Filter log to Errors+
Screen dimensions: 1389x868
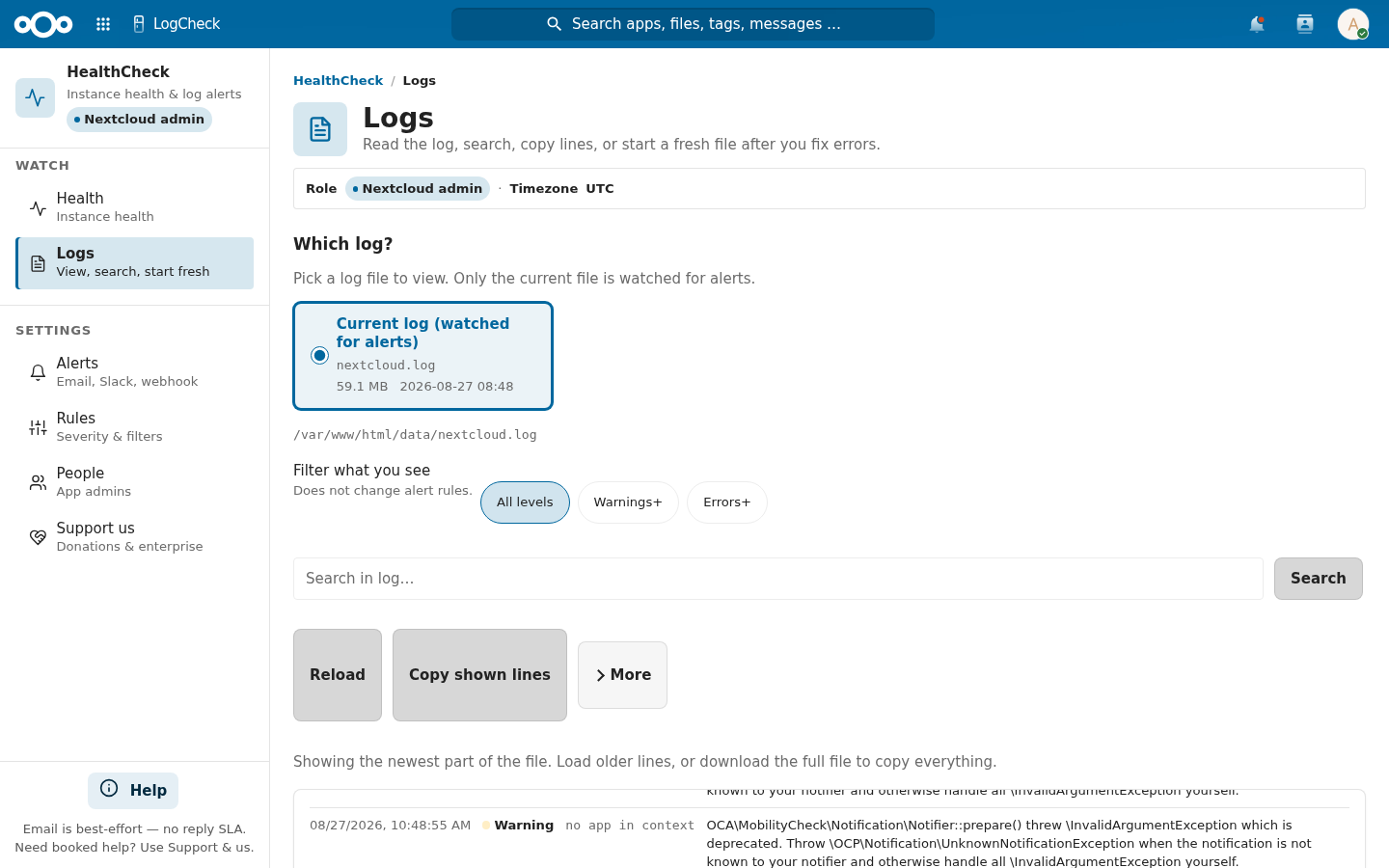pos(727,502)
